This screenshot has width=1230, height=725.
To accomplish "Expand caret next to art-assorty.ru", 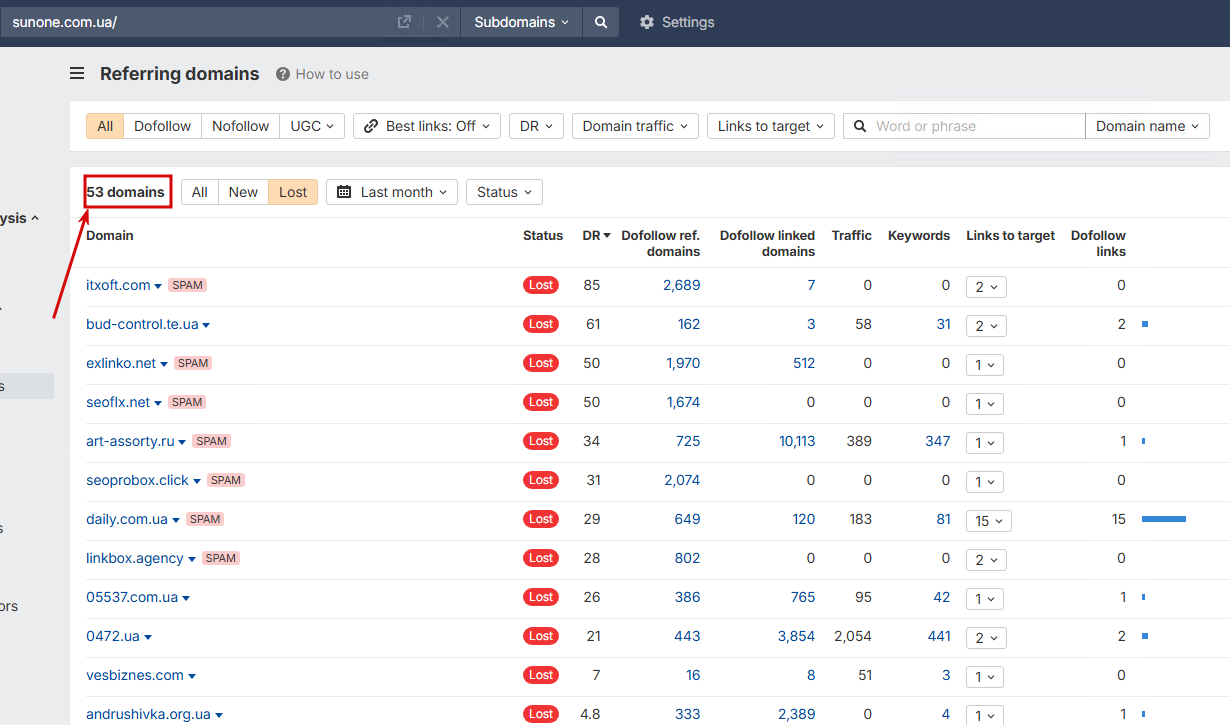I will [182, 442].
